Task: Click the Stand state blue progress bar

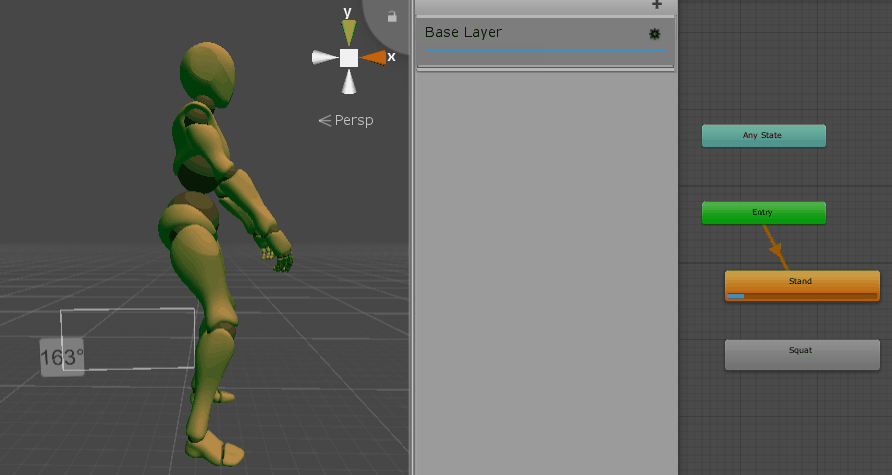Action: [736, 296]
